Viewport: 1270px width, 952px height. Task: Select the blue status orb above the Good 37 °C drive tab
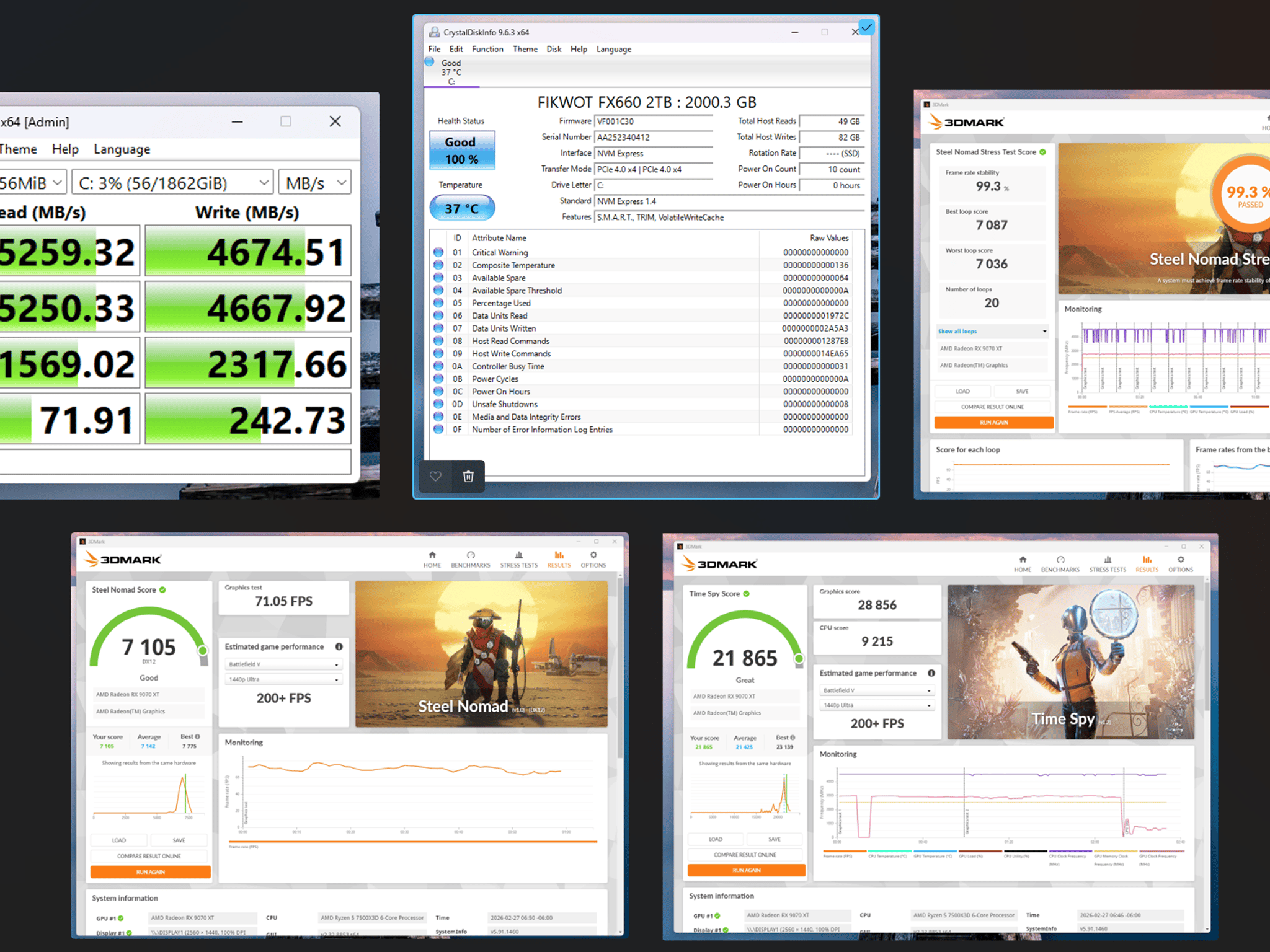pyautogui.click(x=429, y=61)
